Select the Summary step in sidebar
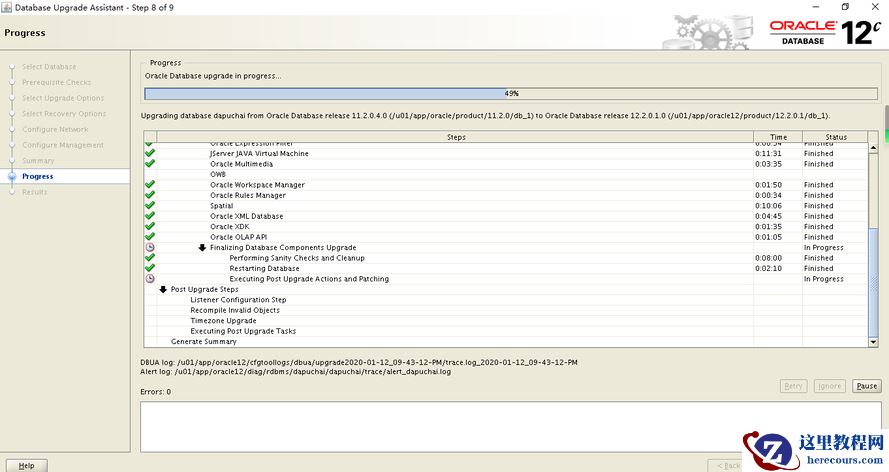This screenshot has width=889, height=472. 38,161
